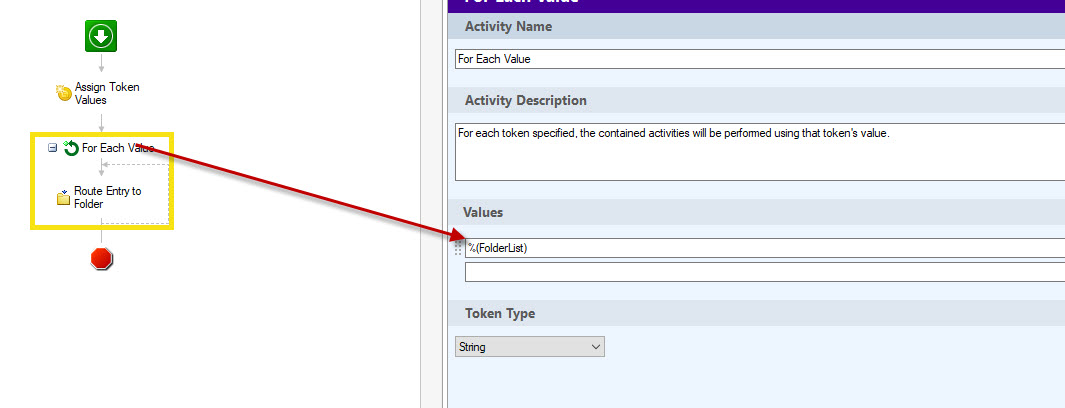1065x408 pixels.
Task: Select the Assign Token Values activity label
Action: (107, 93)
